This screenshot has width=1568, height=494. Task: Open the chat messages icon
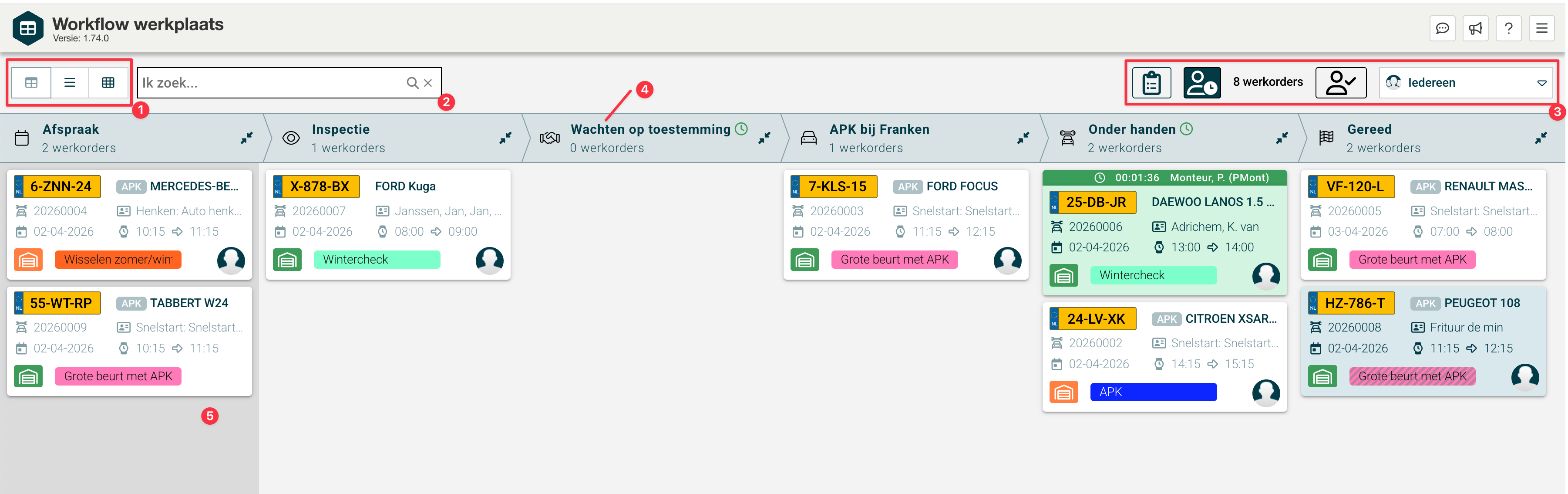click(x=1442, y=28)
